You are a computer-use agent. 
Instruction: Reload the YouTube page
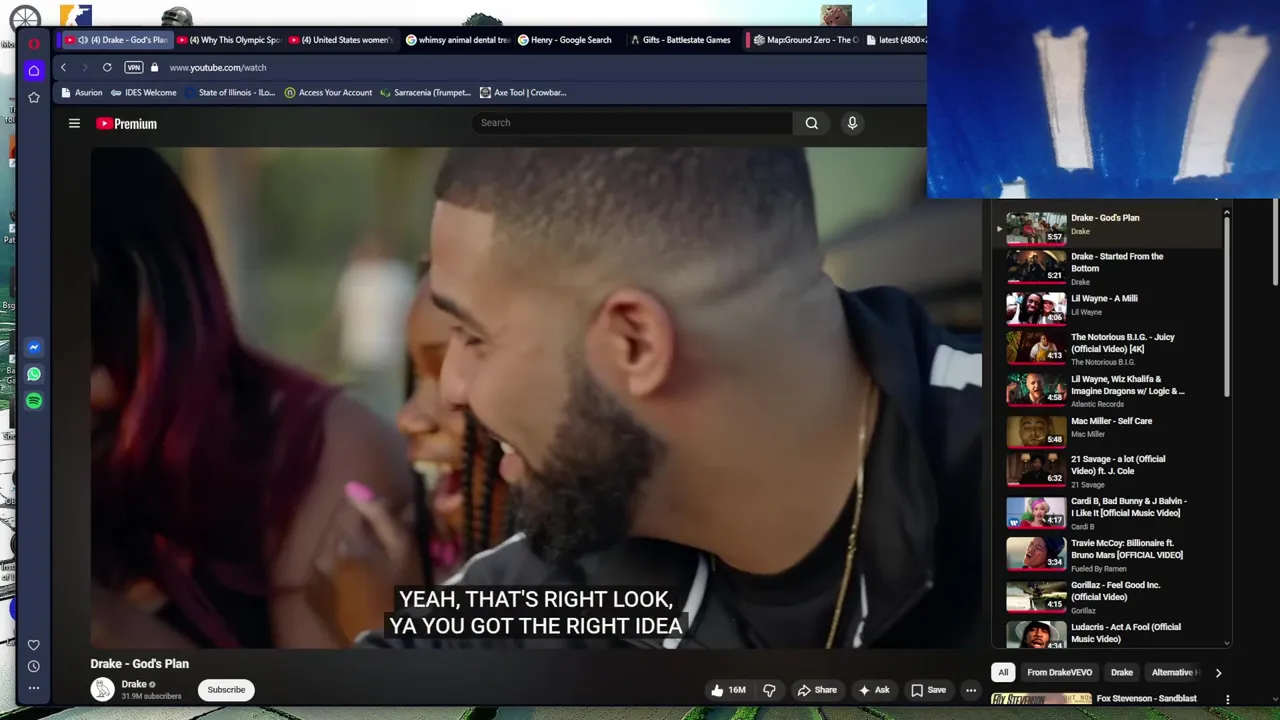107,67
